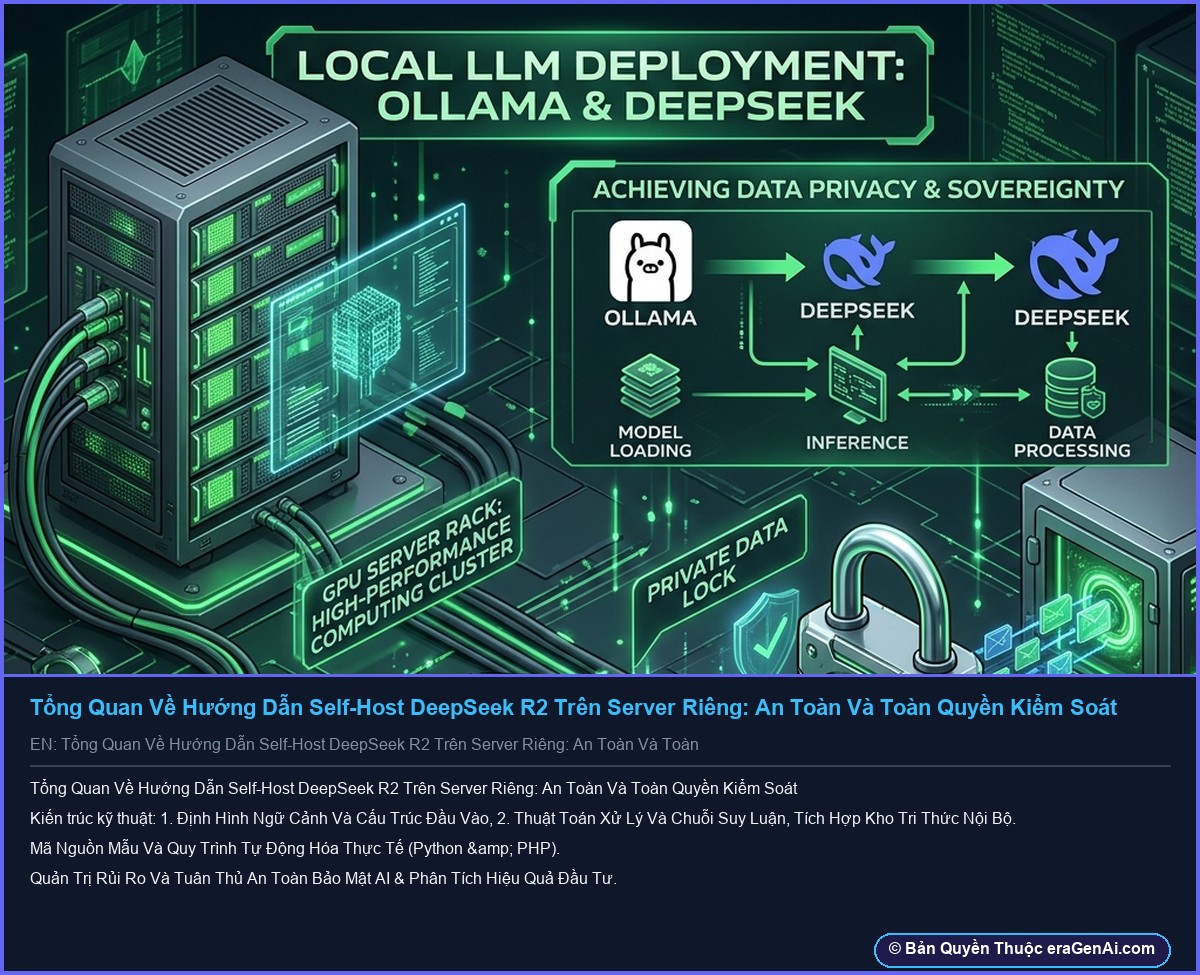Click the "OLLAMA" label under the llama logo
Viewport: 1200px width, 975px height.
650,319
